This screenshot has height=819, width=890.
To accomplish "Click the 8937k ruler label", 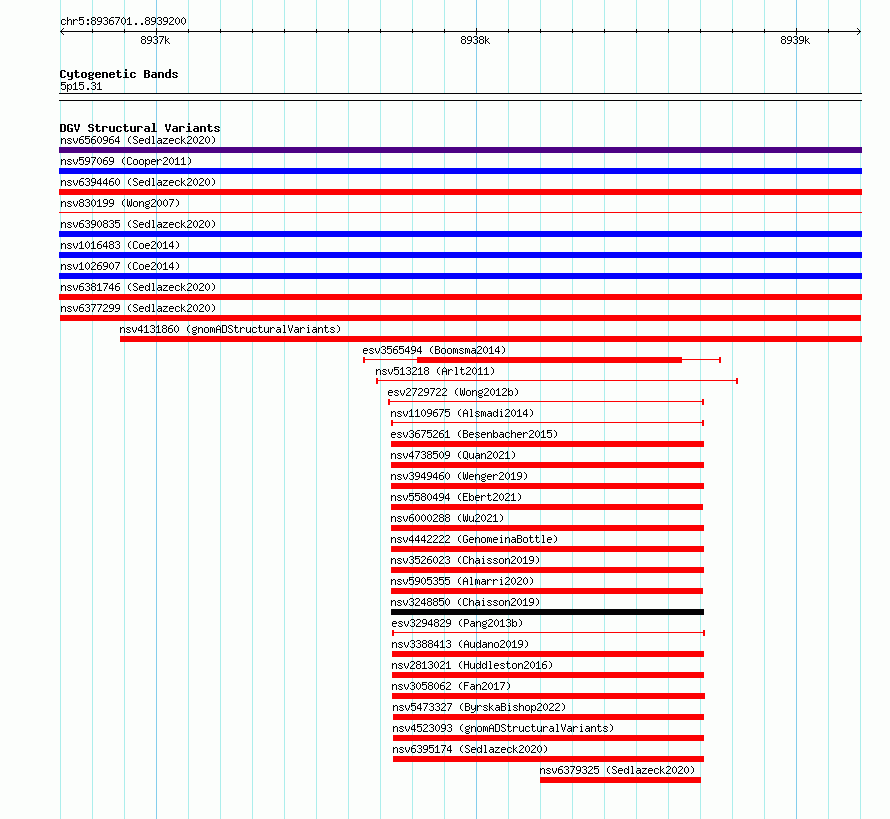I will coord(155,40).
